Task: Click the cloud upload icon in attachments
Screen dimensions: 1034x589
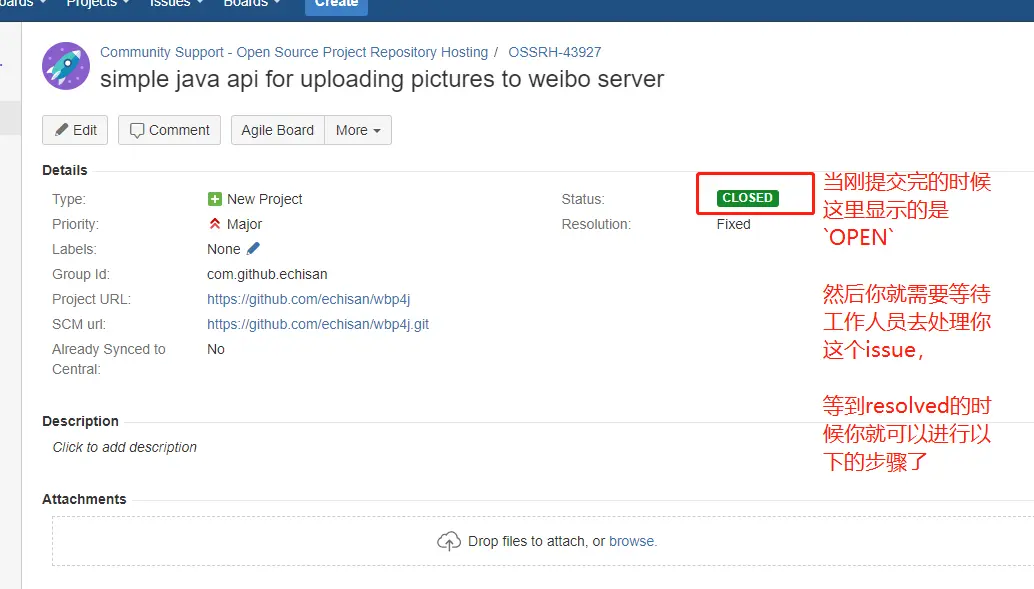Action: pos(449,541)
